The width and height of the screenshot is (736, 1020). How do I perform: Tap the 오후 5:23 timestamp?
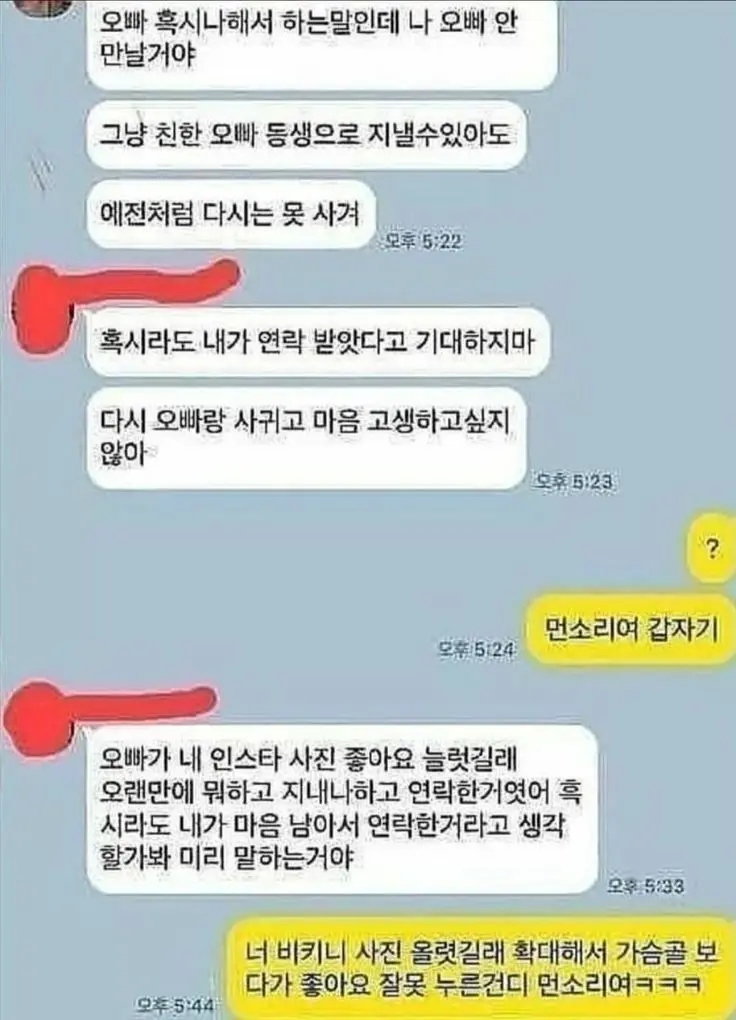tap(573, 481)
